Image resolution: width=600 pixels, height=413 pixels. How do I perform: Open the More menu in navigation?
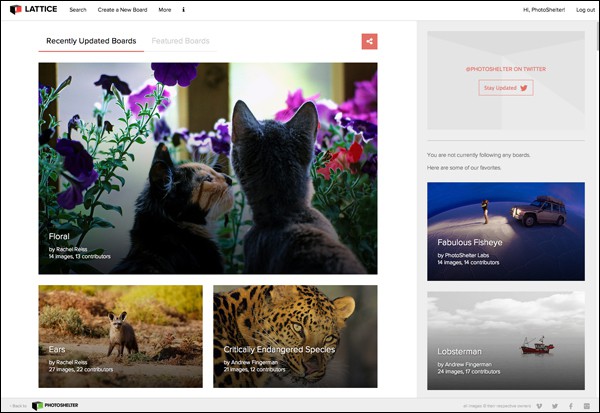164,9
